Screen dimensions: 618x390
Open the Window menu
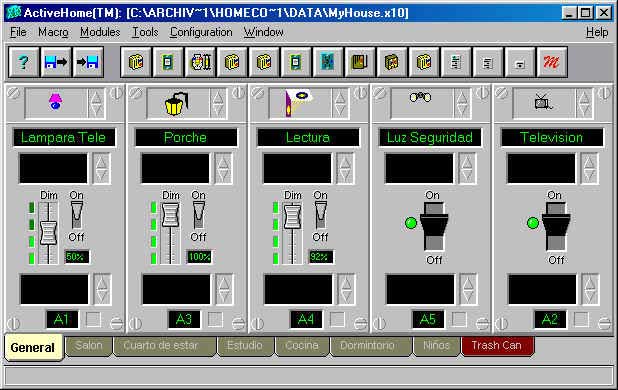click(263, 32)
